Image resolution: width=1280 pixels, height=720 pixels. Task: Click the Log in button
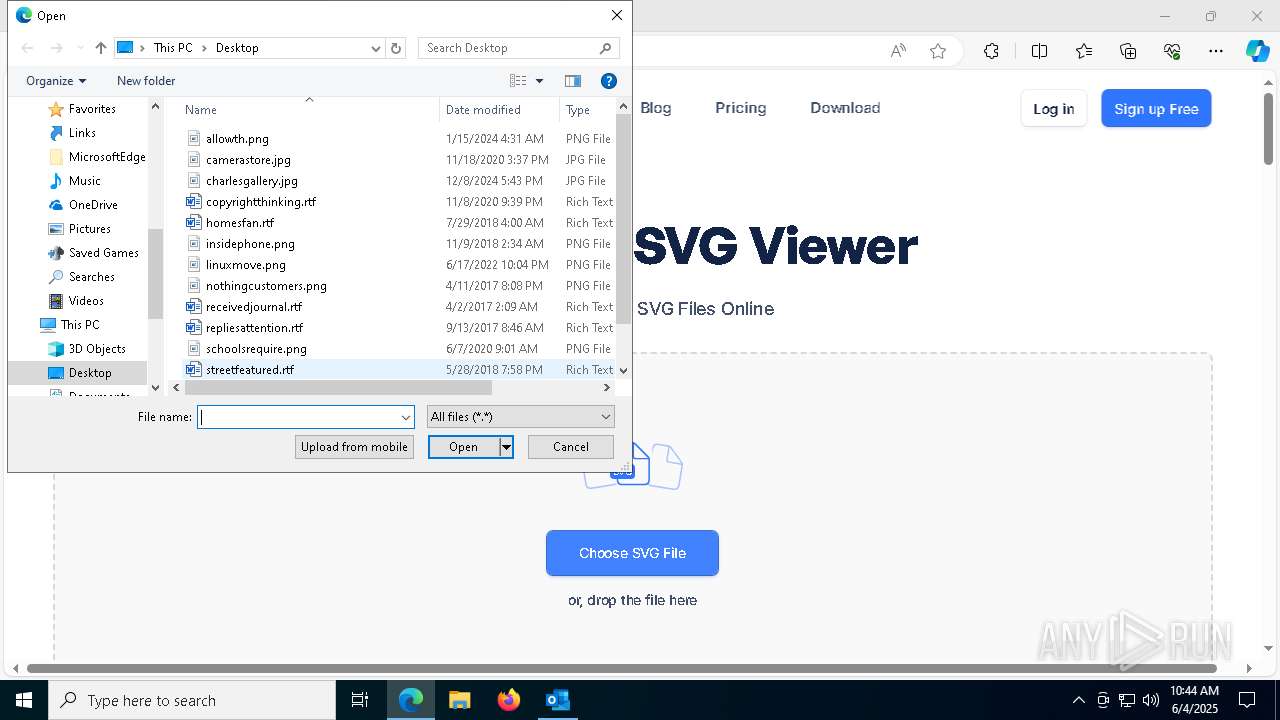(1054, 108)
